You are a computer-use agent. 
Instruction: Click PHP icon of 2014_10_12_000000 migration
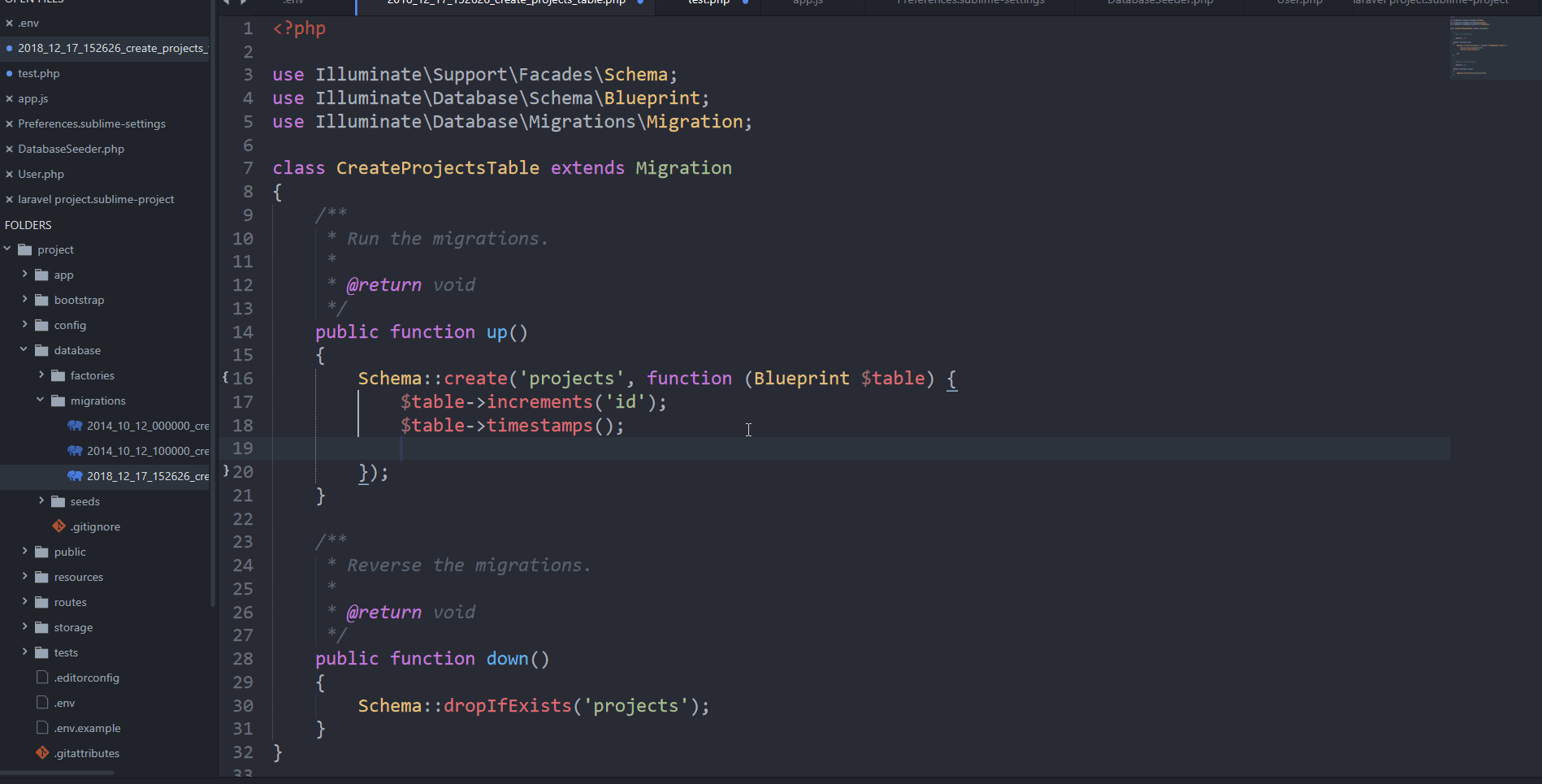coord(75,426)
